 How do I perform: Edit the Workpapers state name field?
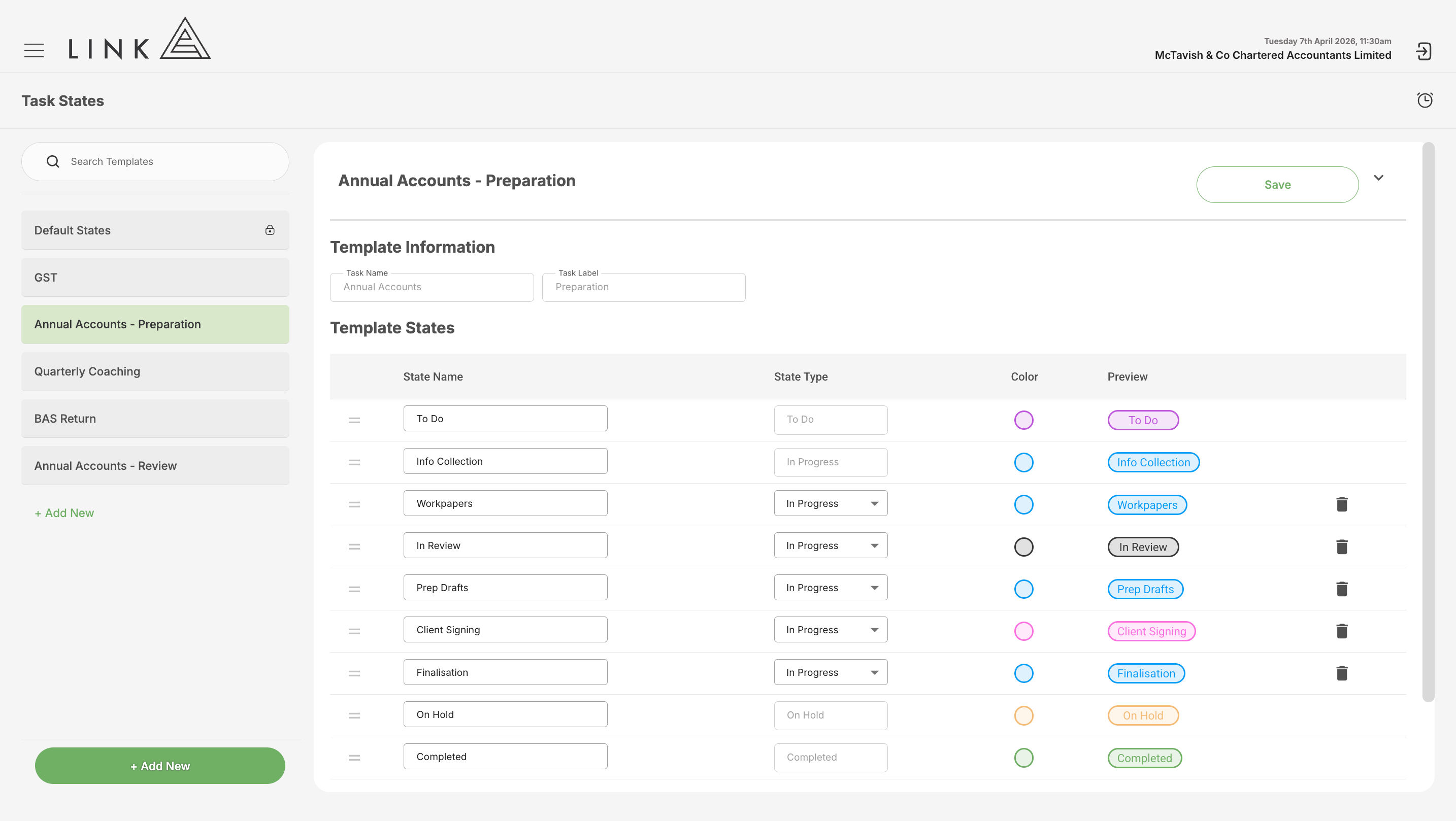pos(505,503)
